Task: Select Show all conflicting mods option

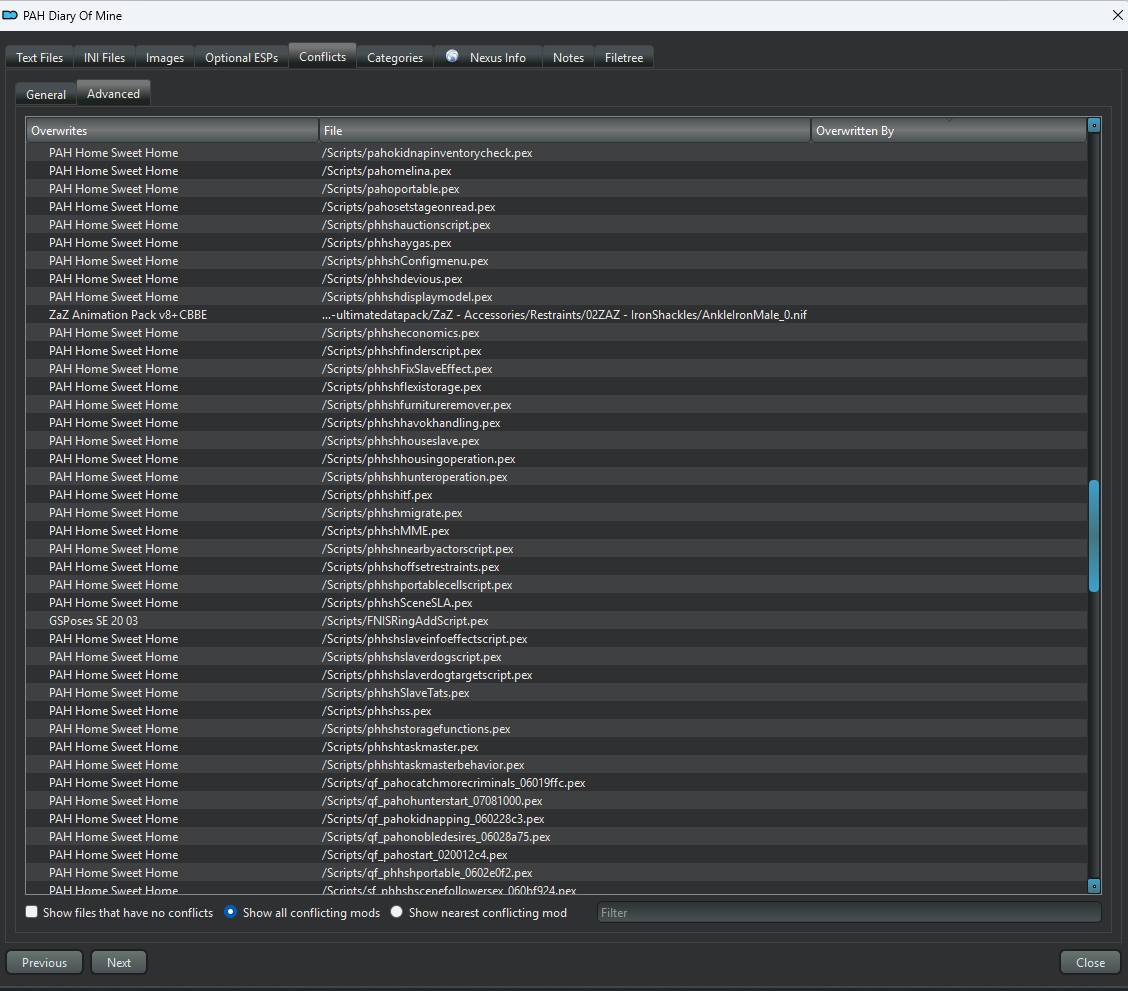Action: [230, 912]
